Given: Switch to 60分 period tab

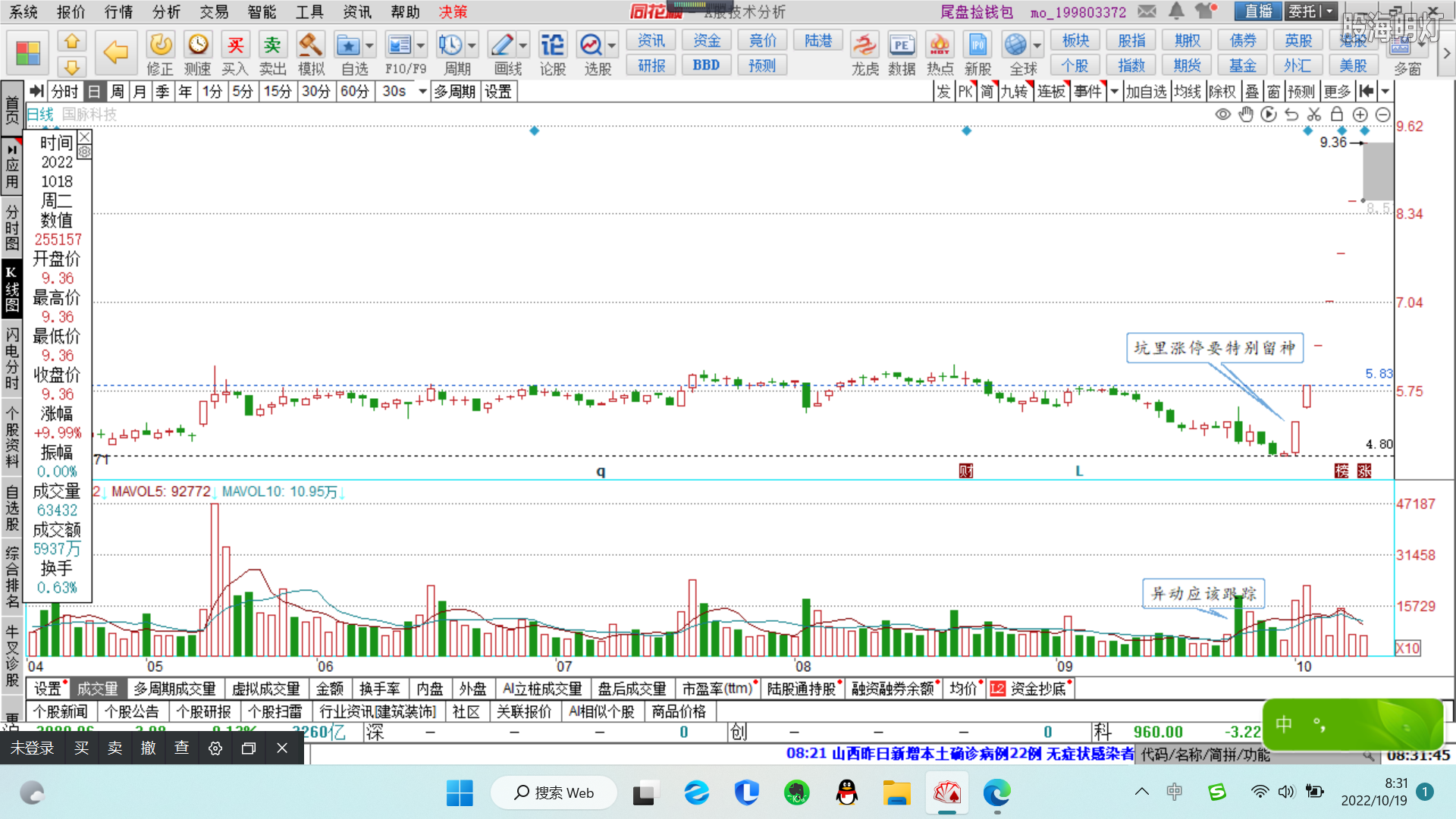Looking at the screenshot, I should pos(354,92).
